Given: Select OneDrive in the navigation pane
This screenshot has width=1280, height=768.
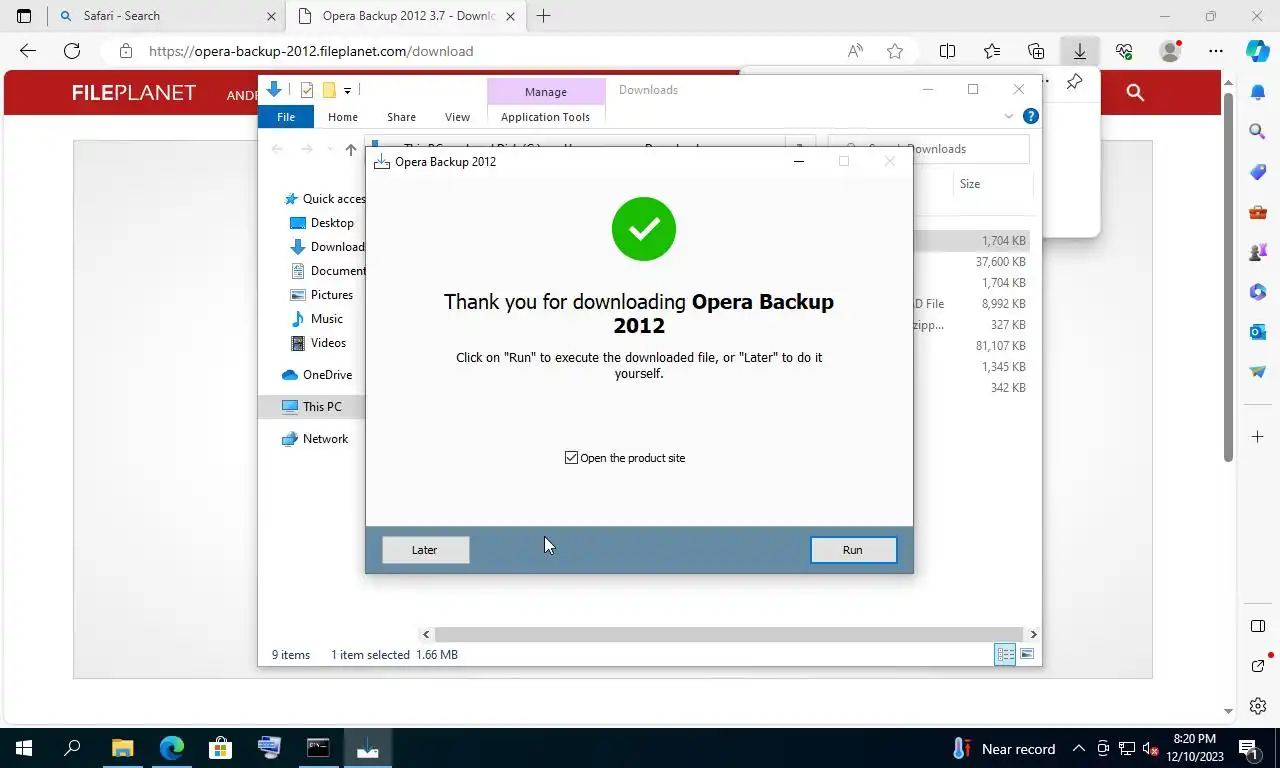Looking at the screenshot, I should pos(317,375).
